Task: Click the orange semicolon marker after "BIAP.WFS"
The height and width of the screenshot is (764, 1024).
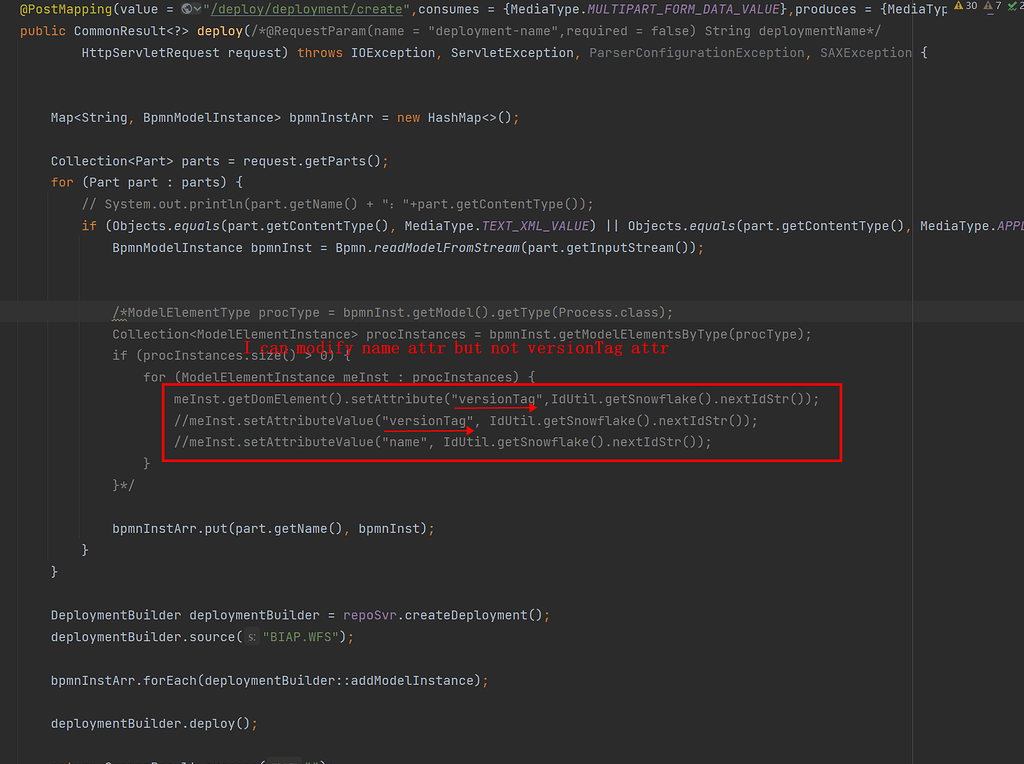Action: click(x=349, y=636)
